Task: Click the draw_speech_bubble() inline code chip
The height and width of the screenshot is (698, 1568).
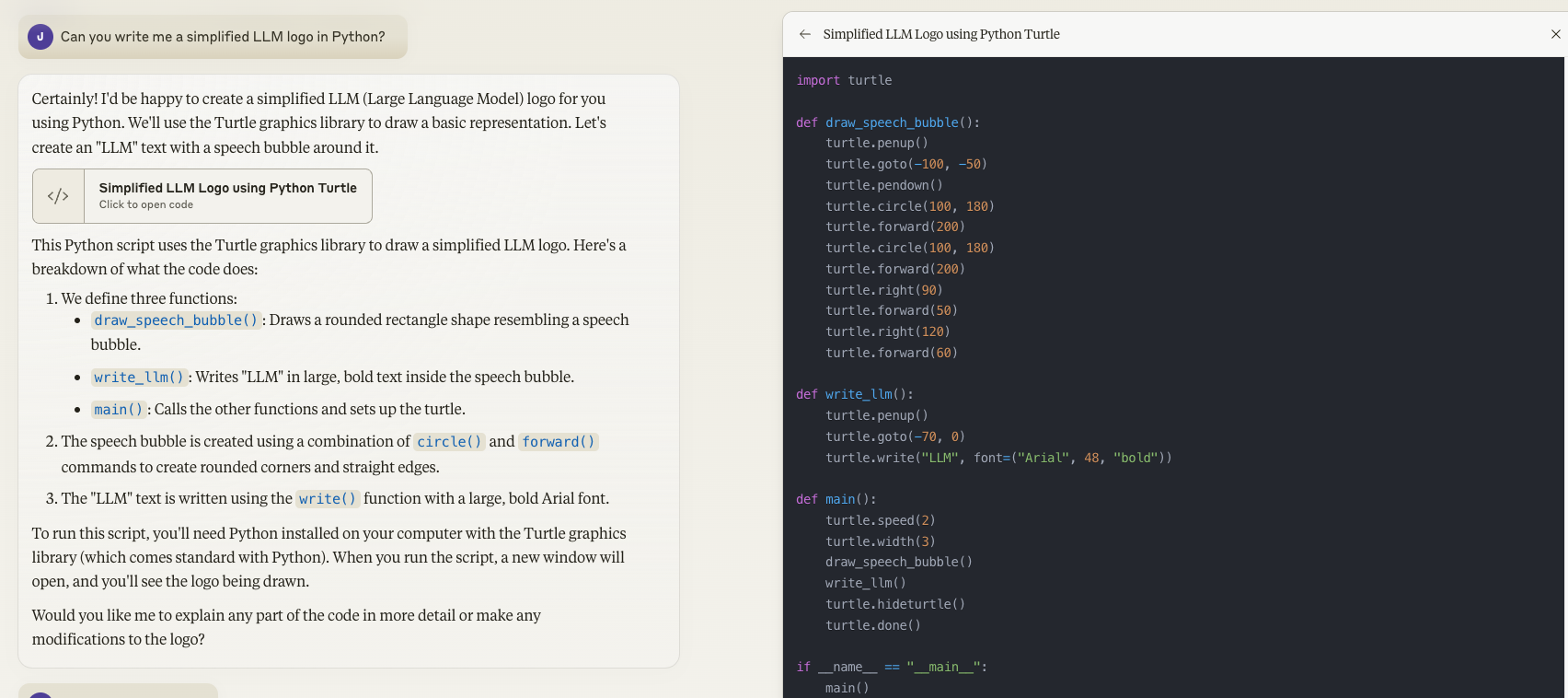Action: [176, 320]
